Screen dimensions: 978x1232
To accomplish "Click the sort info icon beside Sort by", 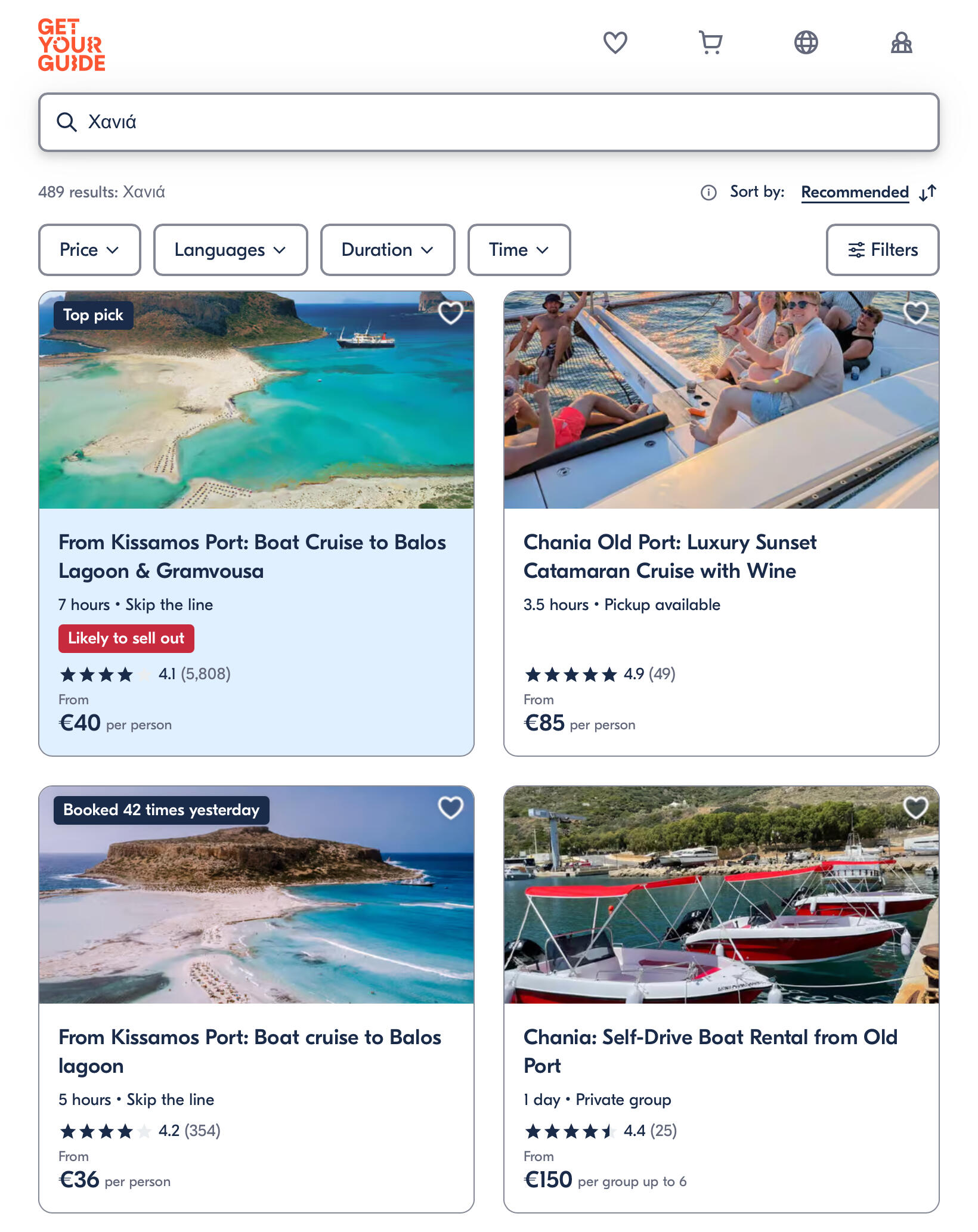I will coord(708,193).
